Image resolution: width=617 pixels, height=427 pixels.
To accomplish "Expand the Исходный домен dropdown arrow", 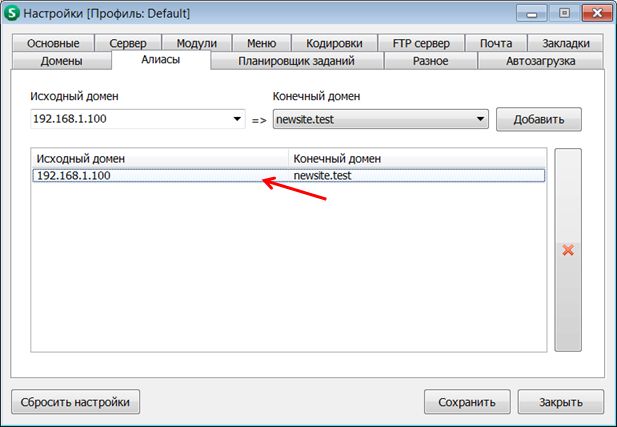I will coord(238,120).
